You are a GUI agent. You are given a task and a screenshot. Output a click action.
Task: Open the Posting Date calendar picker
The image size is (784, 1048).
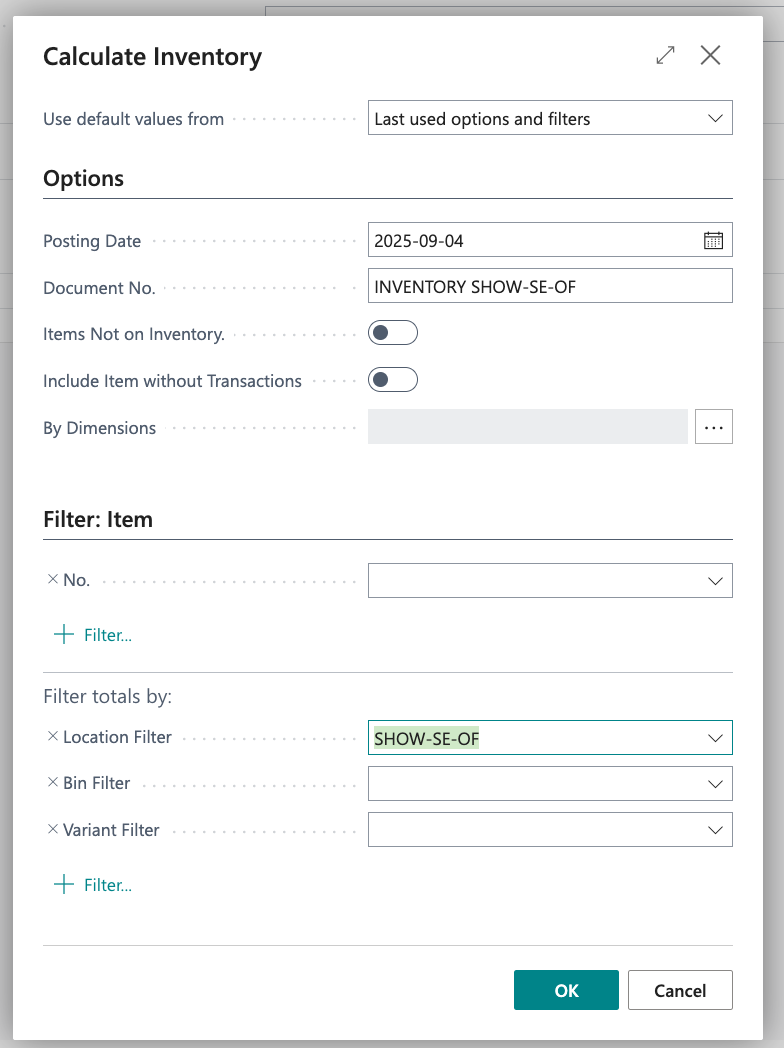click(x=713, y=240)
